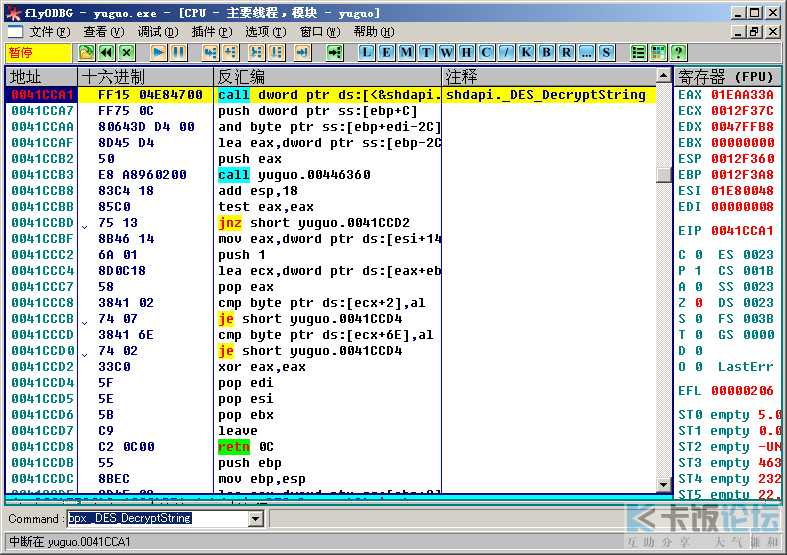
Task: Click the Open file toolbar icon
Action: tap(86, 52)
